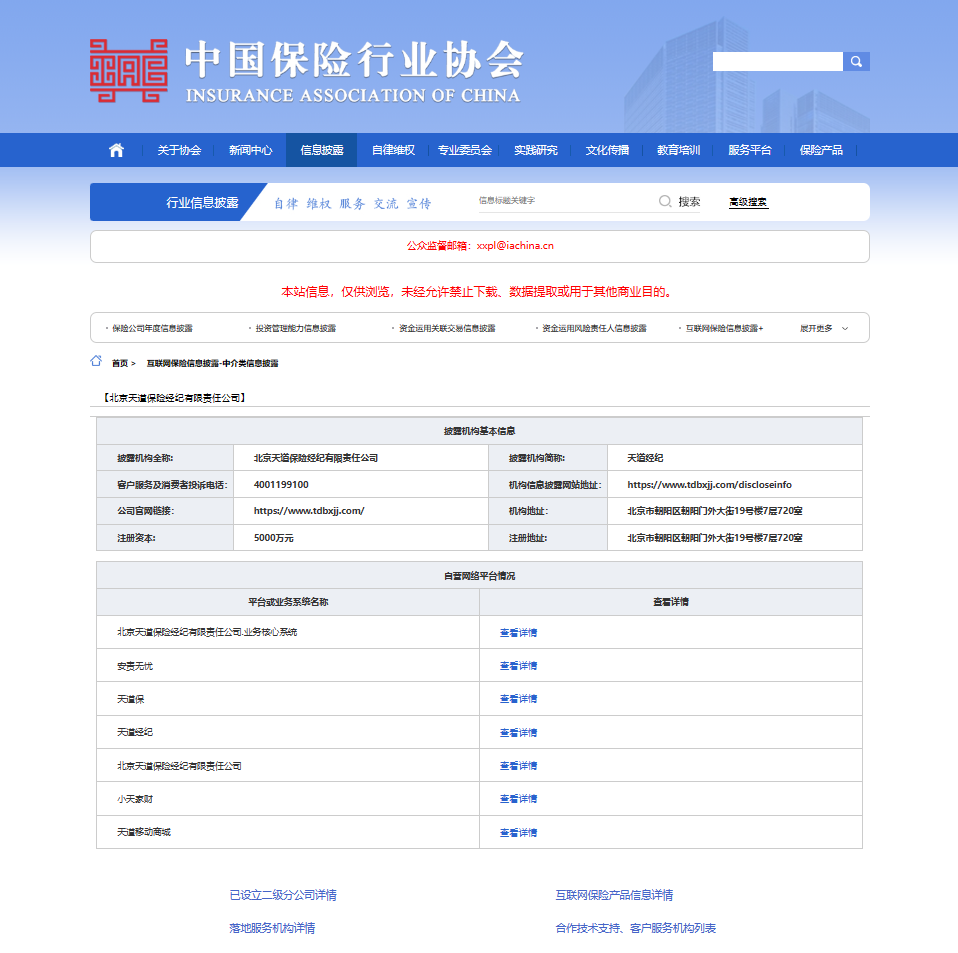View details for 安责无忧 row
Viewport: 958px width, 953px height.
pyautogui.click(x=518, y=666)
